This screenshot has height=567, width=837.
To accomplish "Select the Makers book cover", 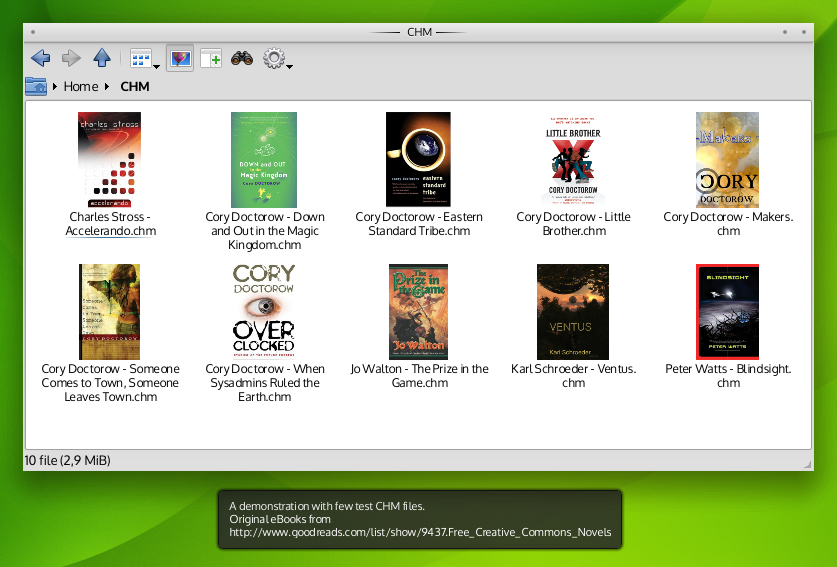I will [x=727, y=160].
